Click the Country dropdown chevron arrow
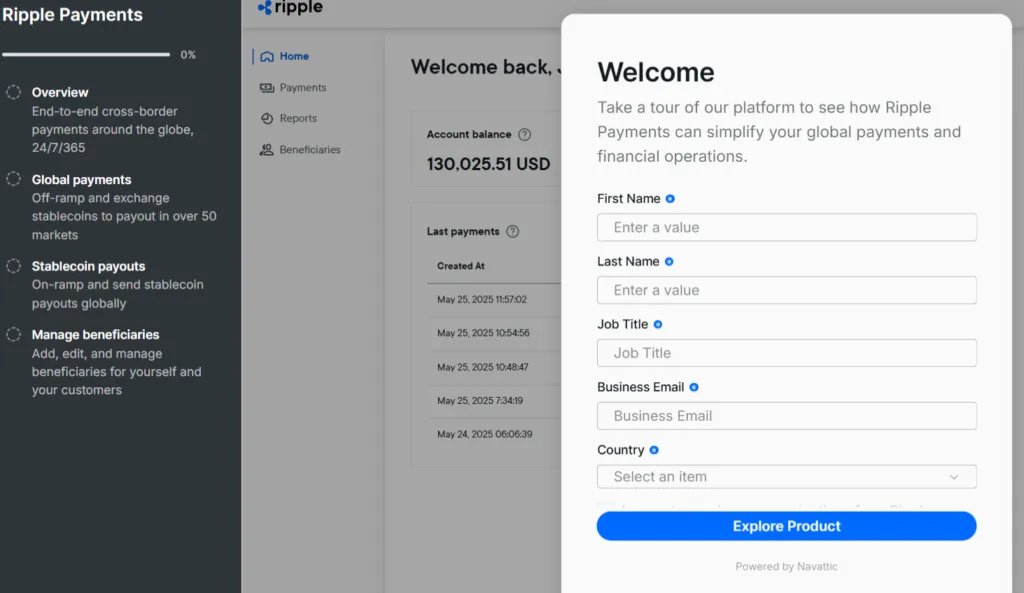The height and width of the screenshot is (593, 1024). pos(954,477)
